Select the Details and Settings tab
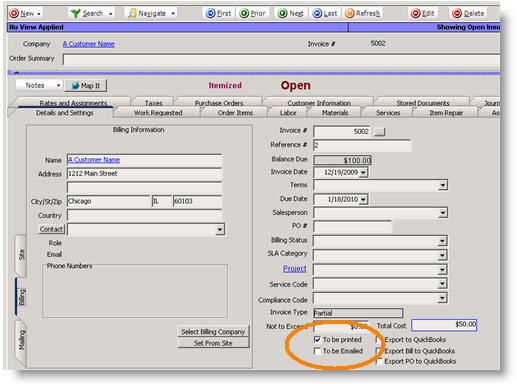This screenshot has height=384, width=517. click(64, 113)
